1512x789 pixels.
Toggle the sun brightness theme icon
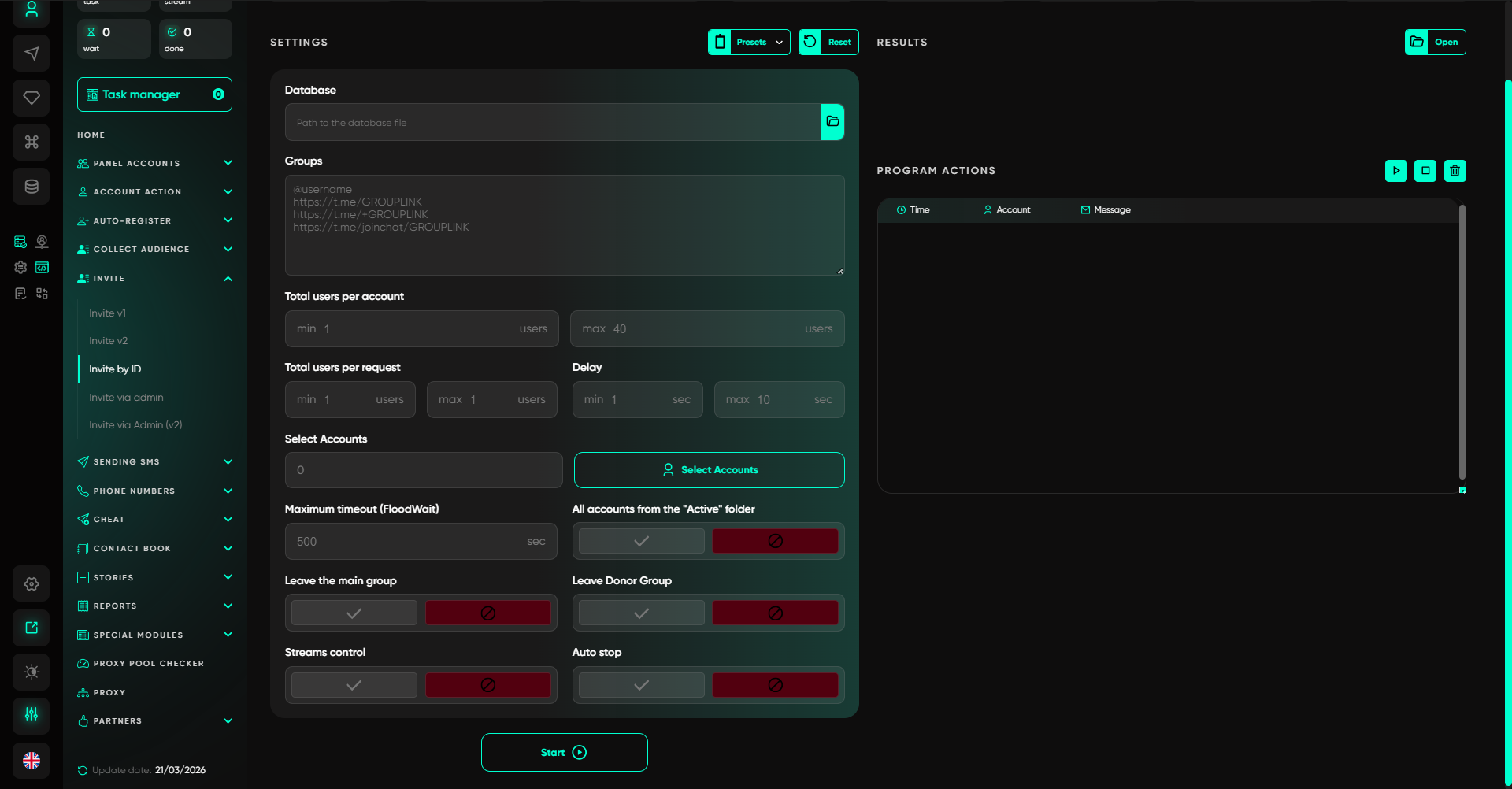(31, 672)
